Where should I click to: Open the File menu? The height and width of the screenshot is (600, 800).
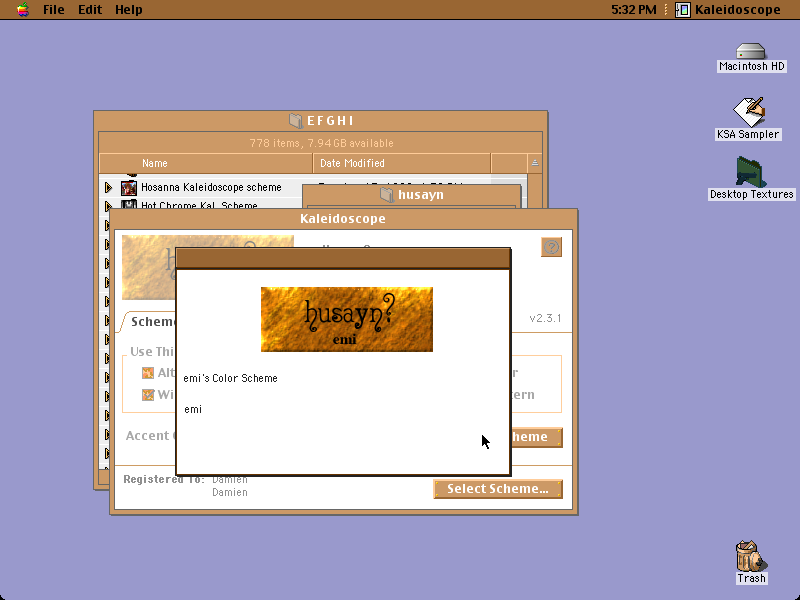[54, 9]
